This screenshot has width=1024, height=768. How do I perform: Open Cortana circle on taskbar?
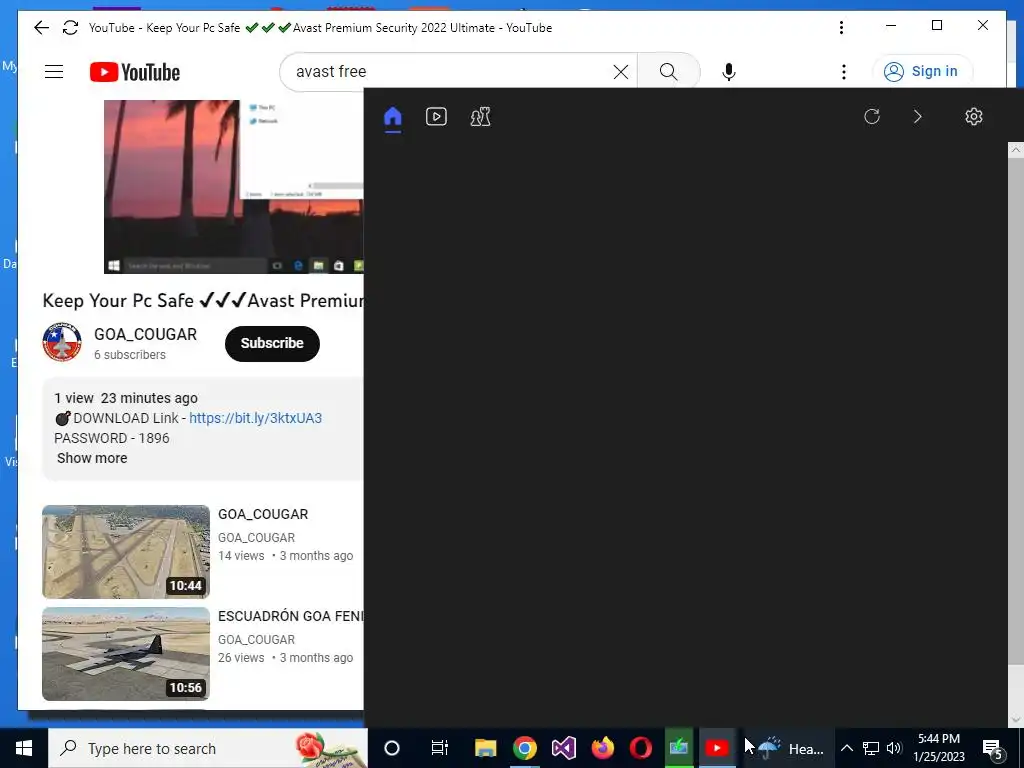[392, 748]
